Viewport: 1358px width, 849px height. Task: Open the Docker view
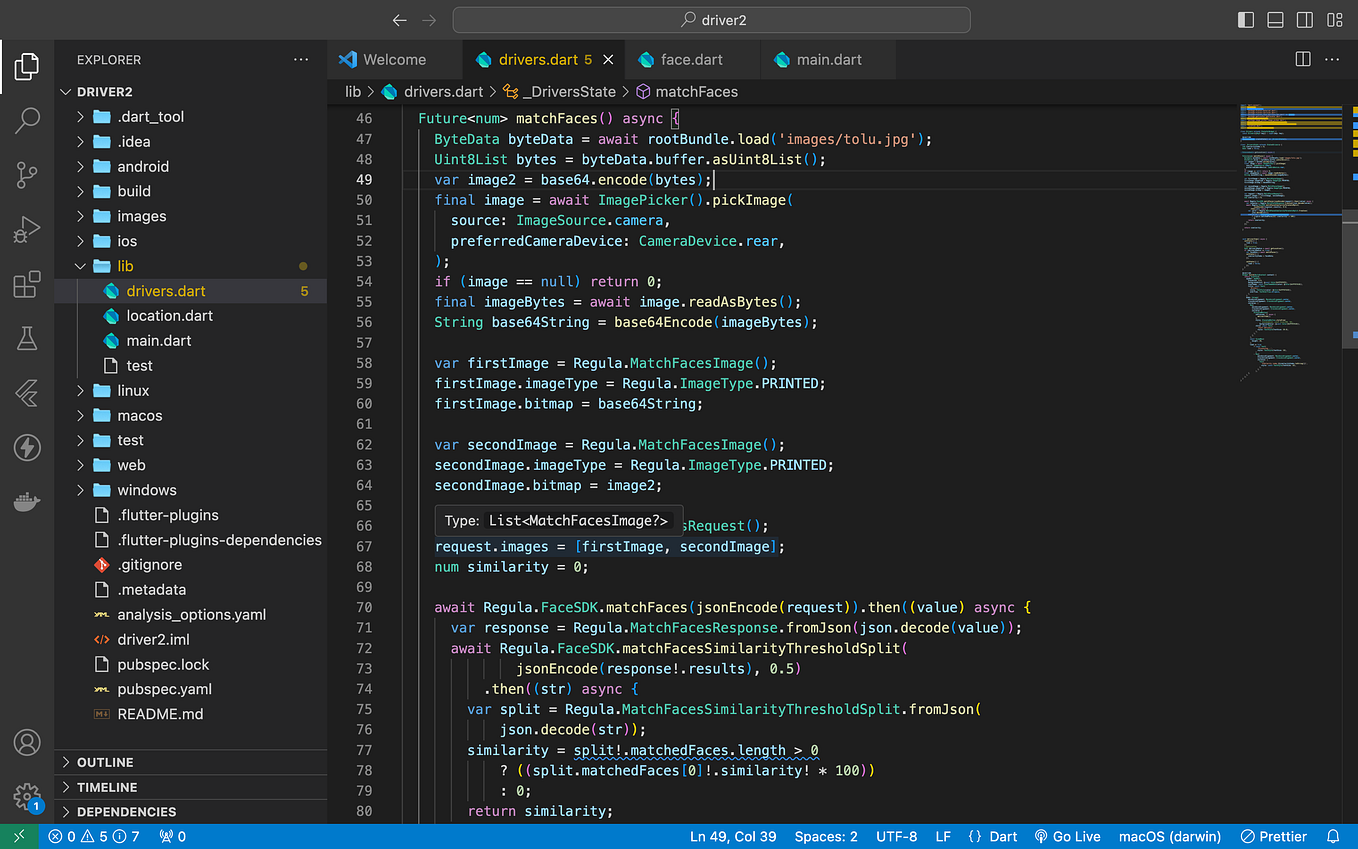tap(27, 501)
